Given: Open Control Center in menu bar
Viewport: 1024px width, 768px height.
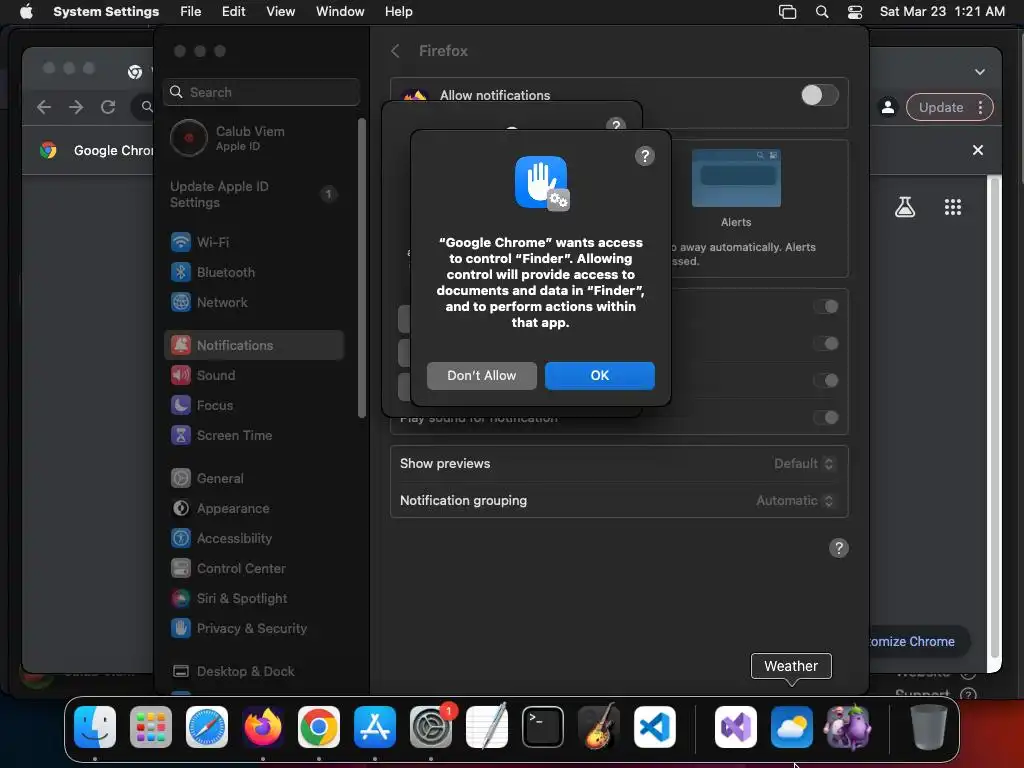Looking at the screenshot, I should tap(855, 12).
